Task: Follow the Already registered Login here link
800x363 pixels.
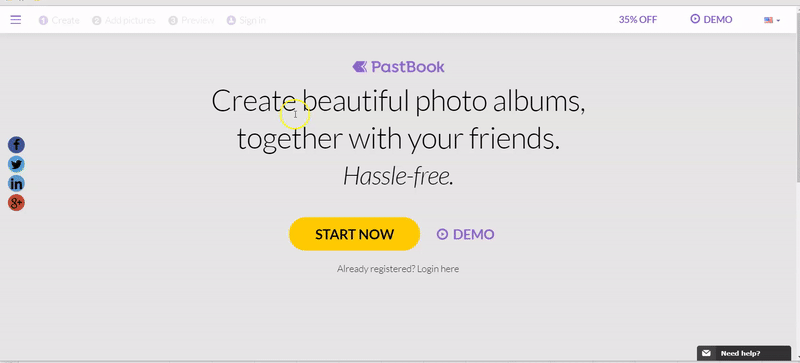Action: (398, 269)
